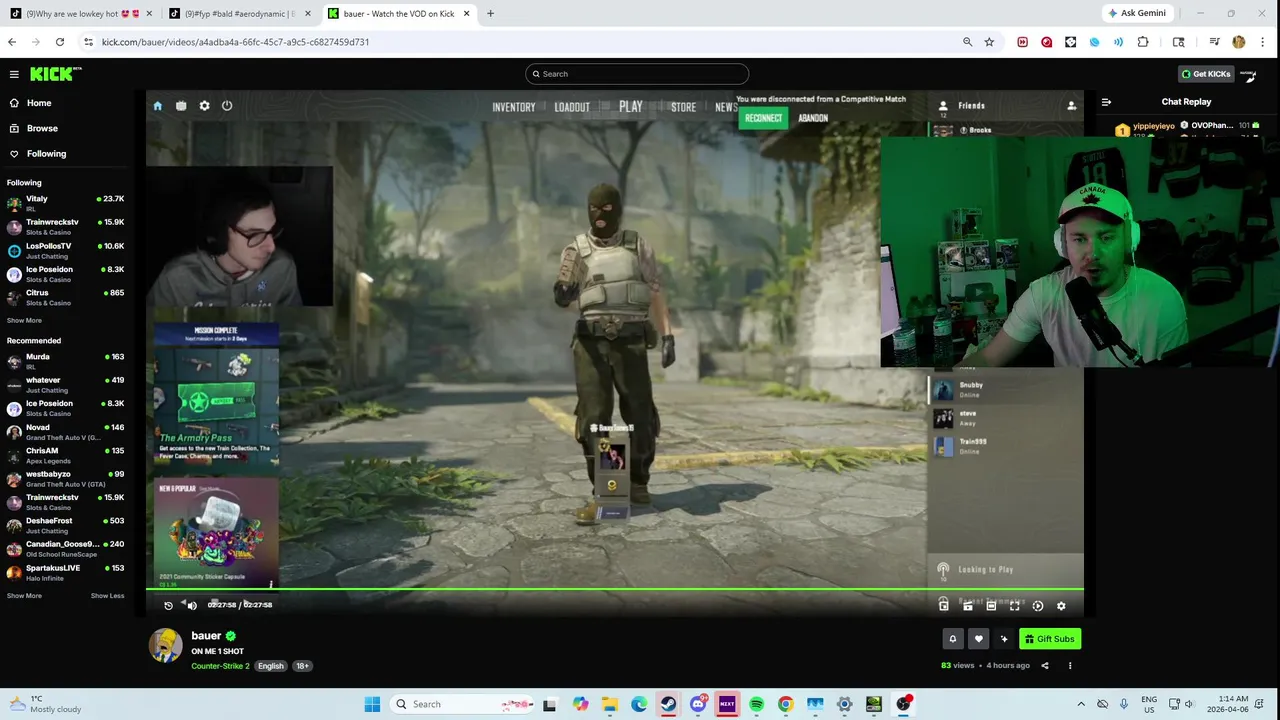Open the media controls music icon
The height and width of the screenshot is (720, 1280).
point(1214,42)
